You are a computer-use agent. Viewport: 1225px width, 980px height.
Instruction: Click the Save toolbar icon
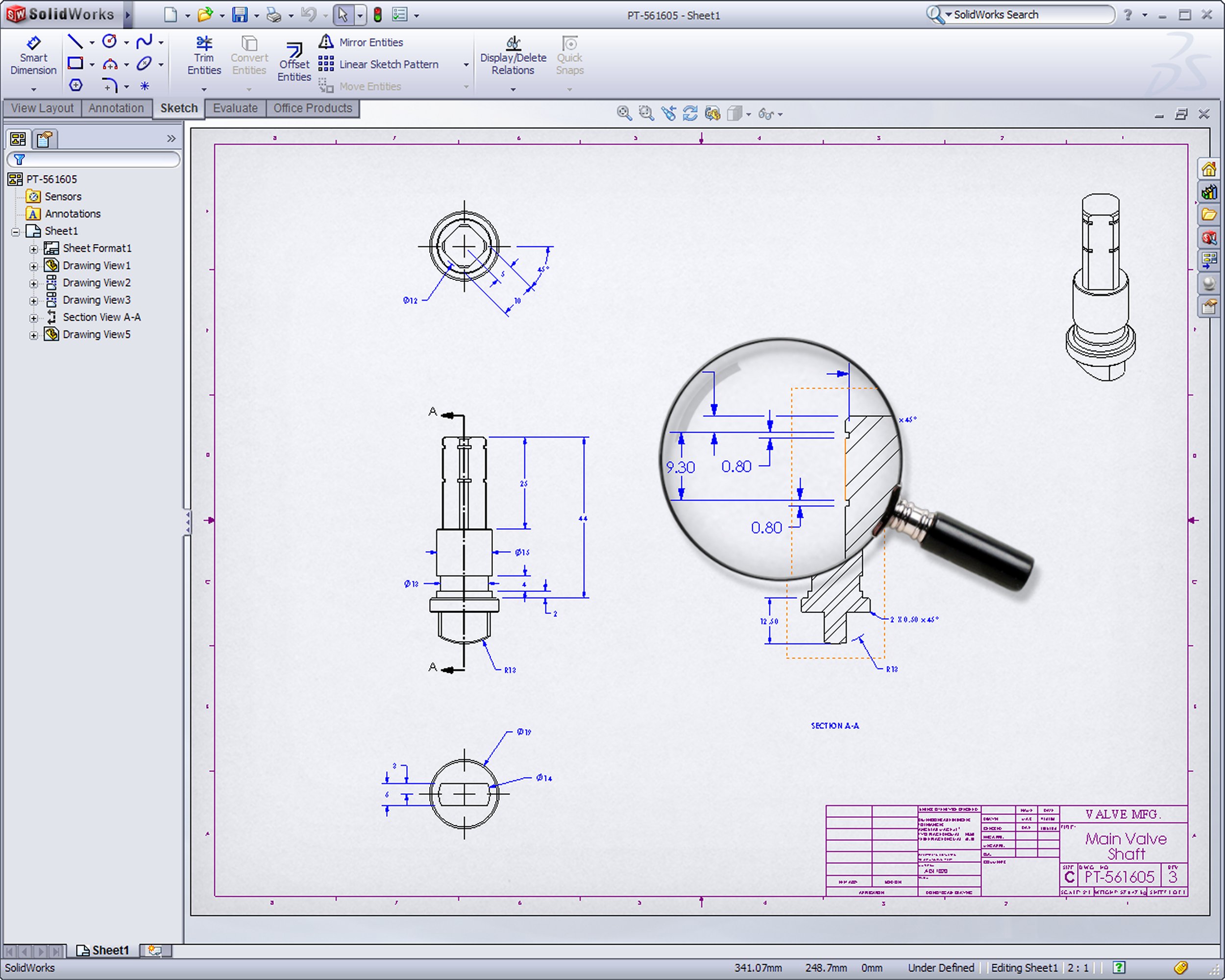point(240,15)
